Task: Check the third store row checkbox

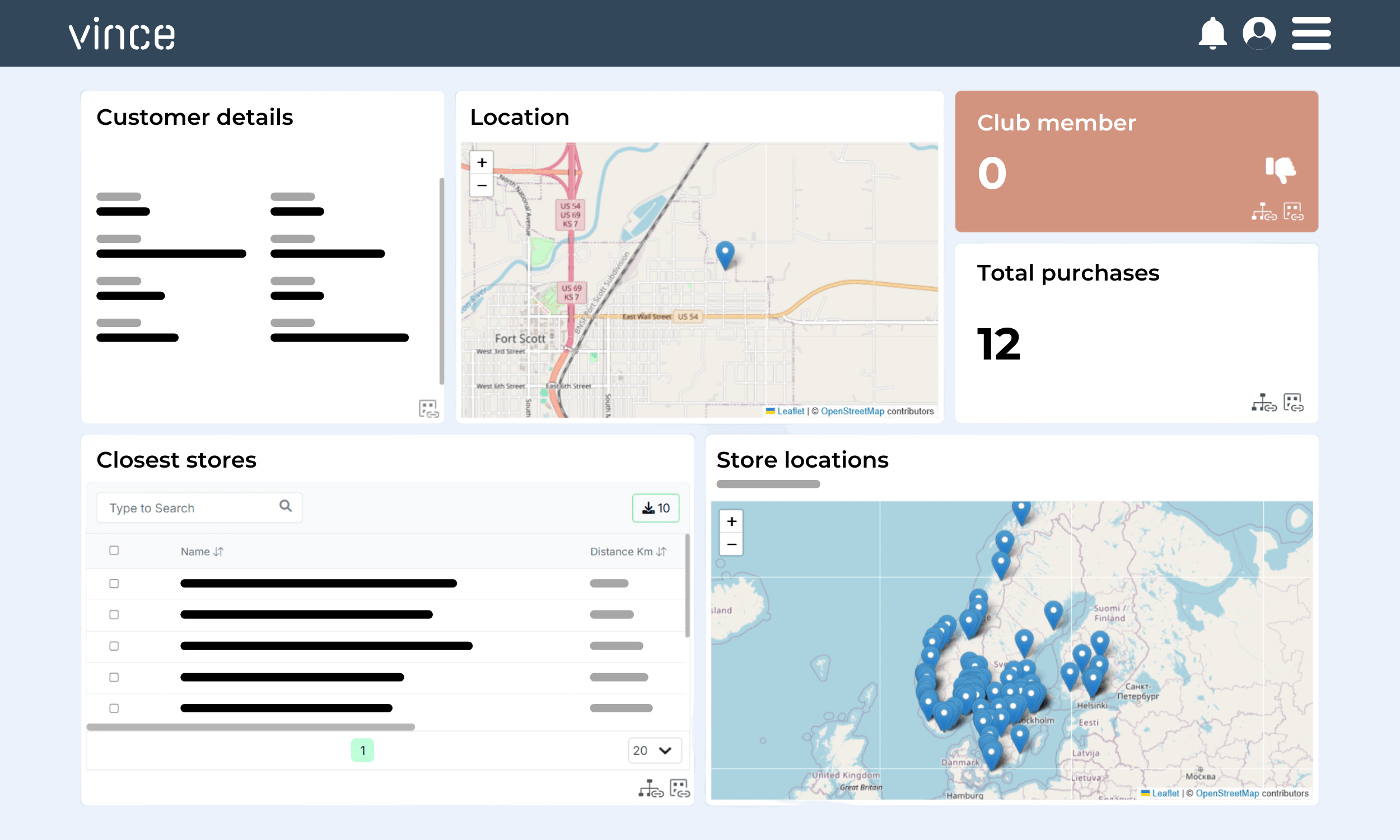Action: tap(114, 646)
